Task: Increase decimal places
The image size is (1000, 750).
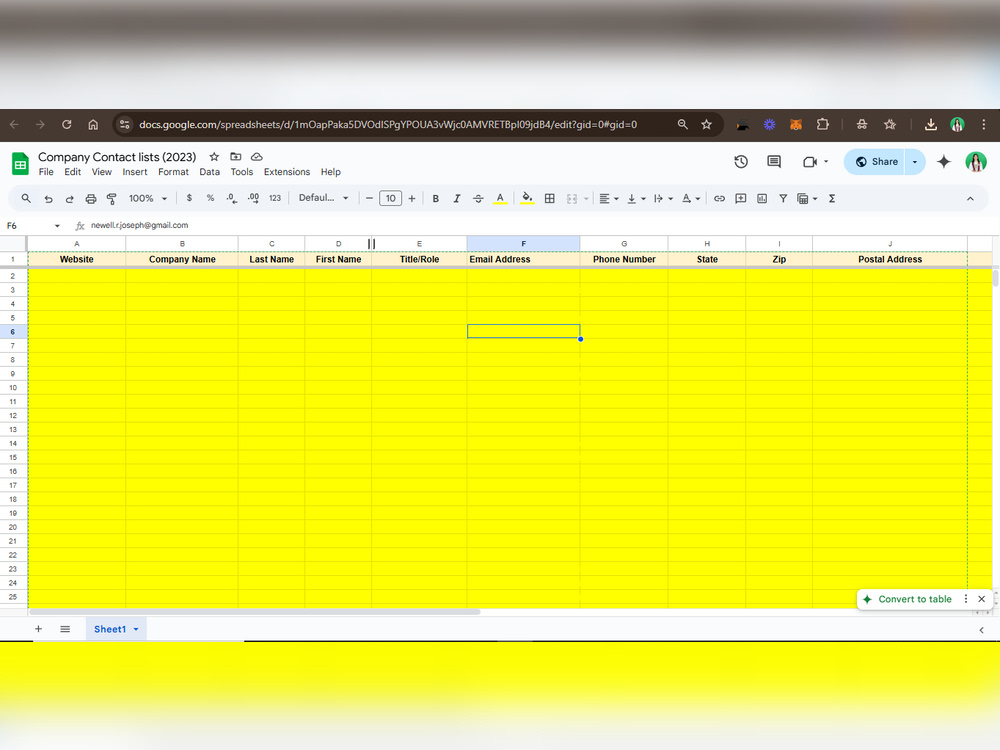Action: [x=253, y=198]
